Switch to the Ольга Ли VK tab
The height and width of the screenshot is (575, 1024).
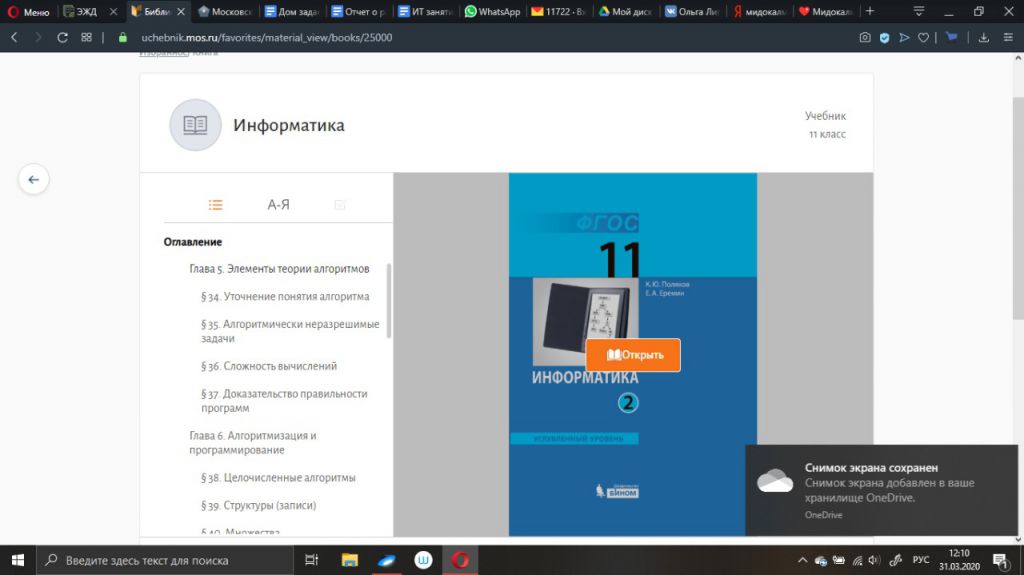tap(692, 12)
